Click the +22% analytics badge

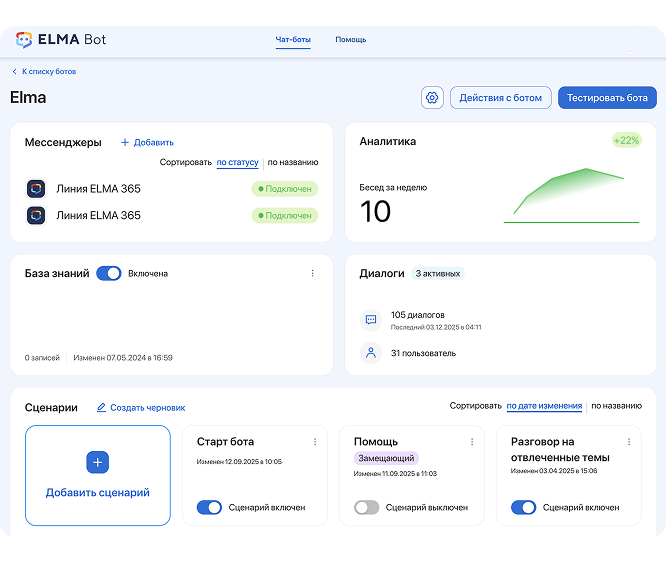[626, 140]
